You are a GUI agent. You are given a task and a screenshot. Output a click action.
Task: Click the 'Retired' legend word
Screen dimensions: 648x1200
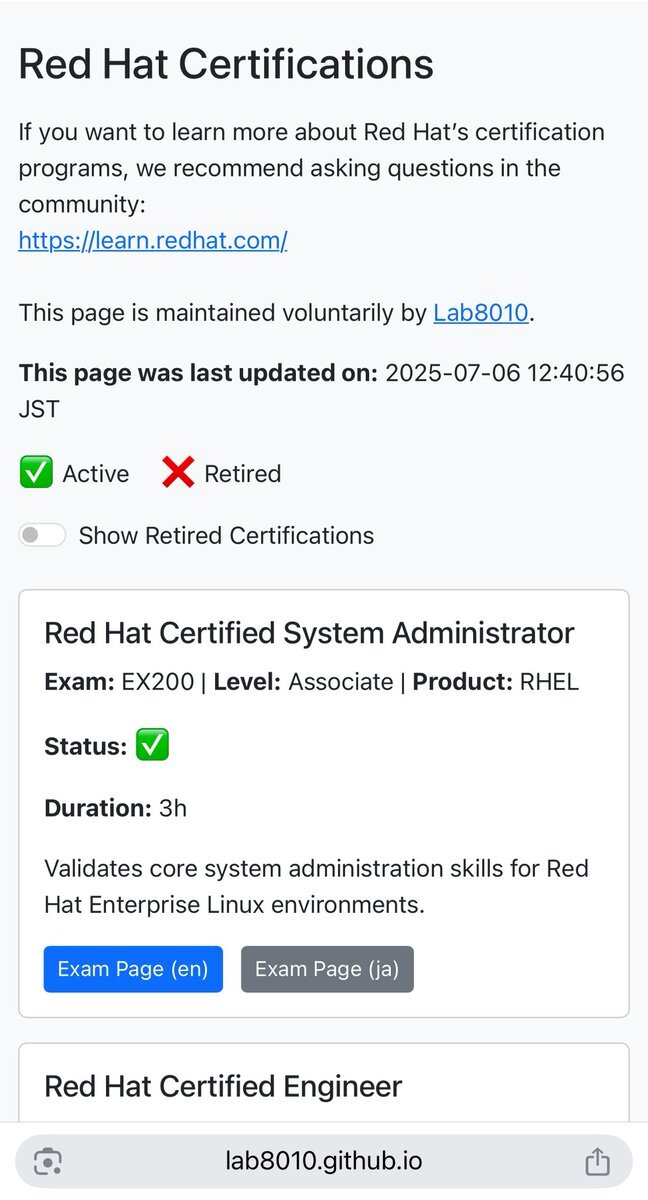tap(243, 473)
